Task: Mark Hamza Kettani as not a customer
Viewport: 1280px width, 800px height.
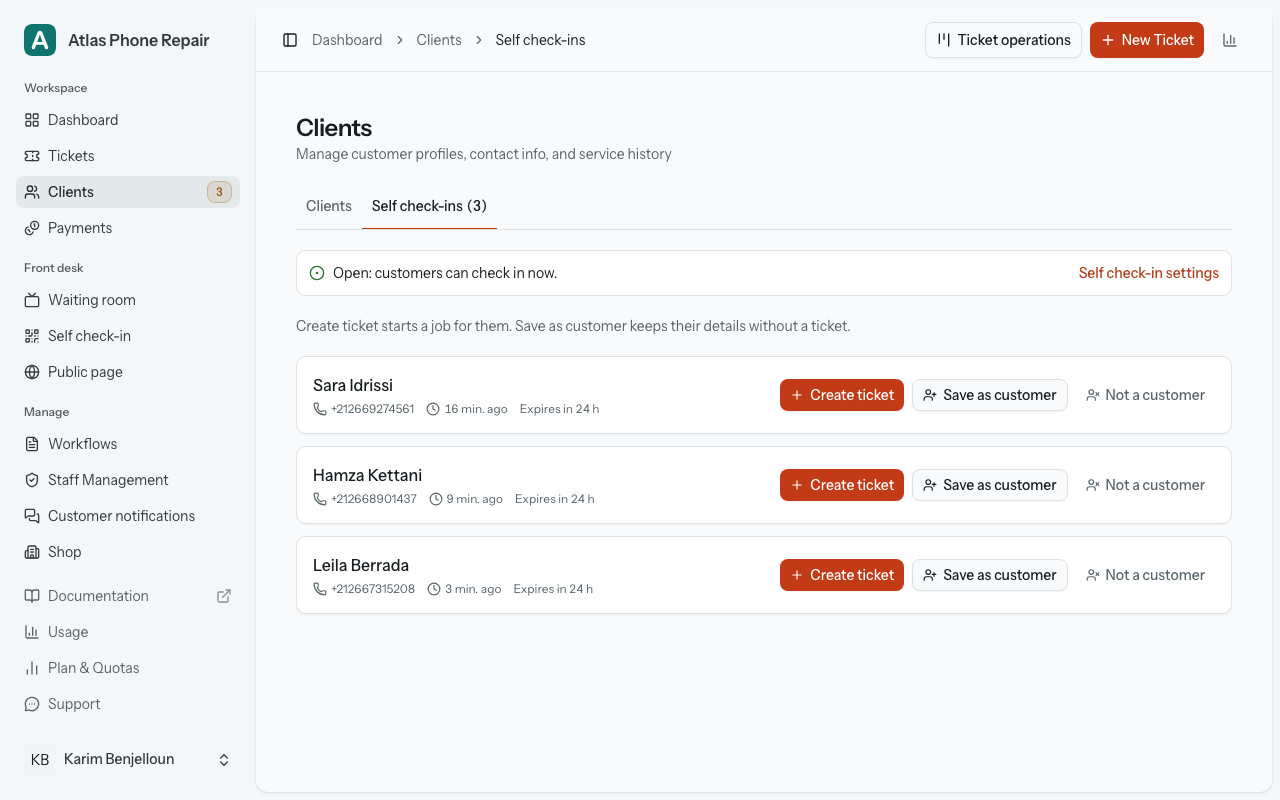Action: [x=1146, y=485]
